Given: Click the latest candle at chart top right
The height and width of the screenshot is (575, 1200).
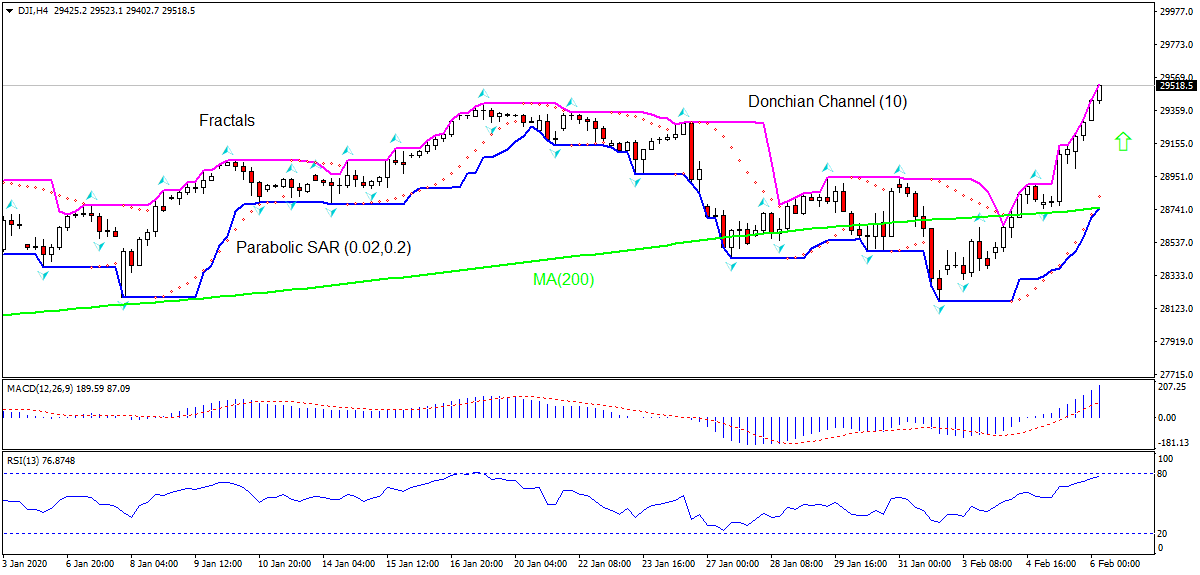Looking at the screenshot, I should [x=1100, y=93].
